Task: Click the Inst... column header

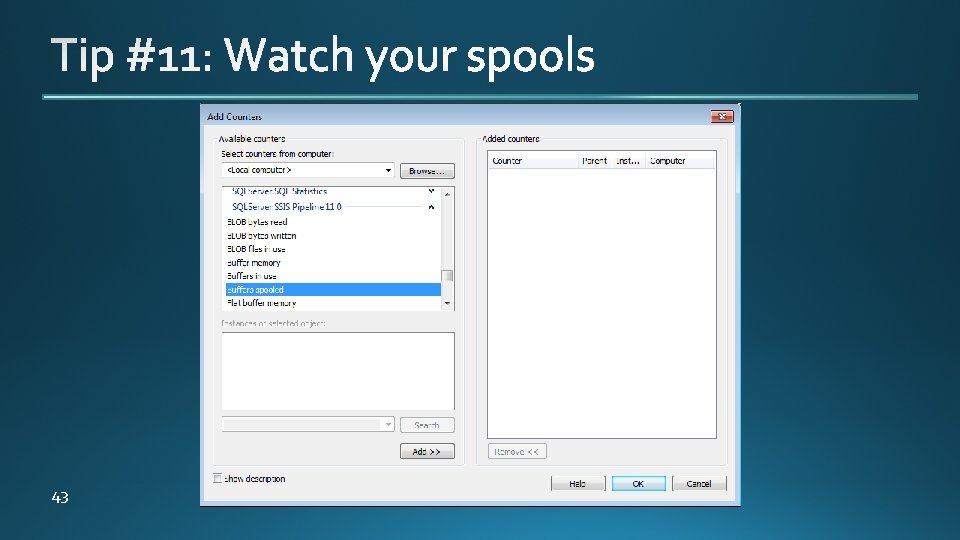Action: (629, 161)
